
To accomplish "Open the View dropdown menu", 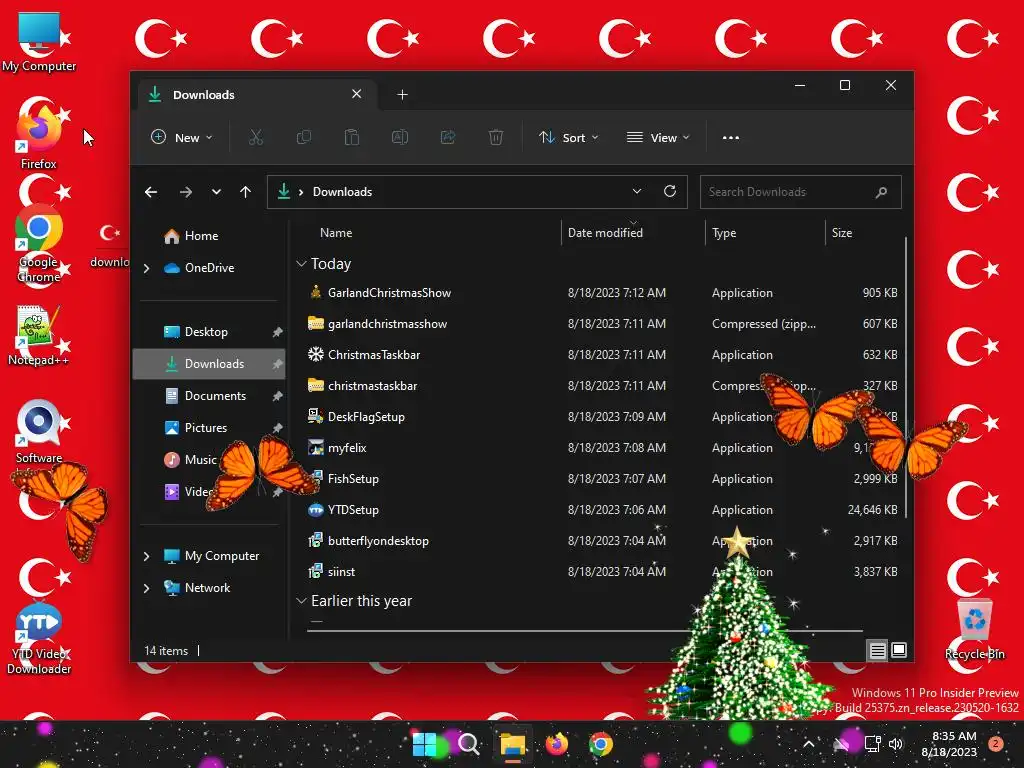I will [x=658, y=138].
